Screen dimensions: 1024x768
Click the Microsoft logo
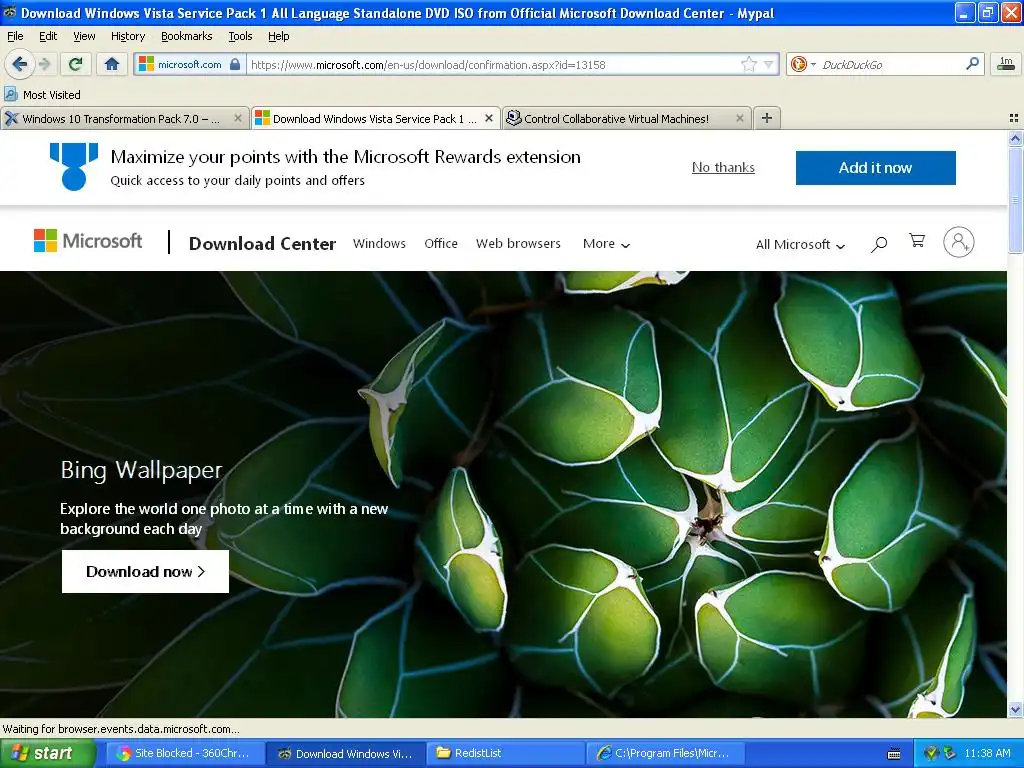(88, 241)
